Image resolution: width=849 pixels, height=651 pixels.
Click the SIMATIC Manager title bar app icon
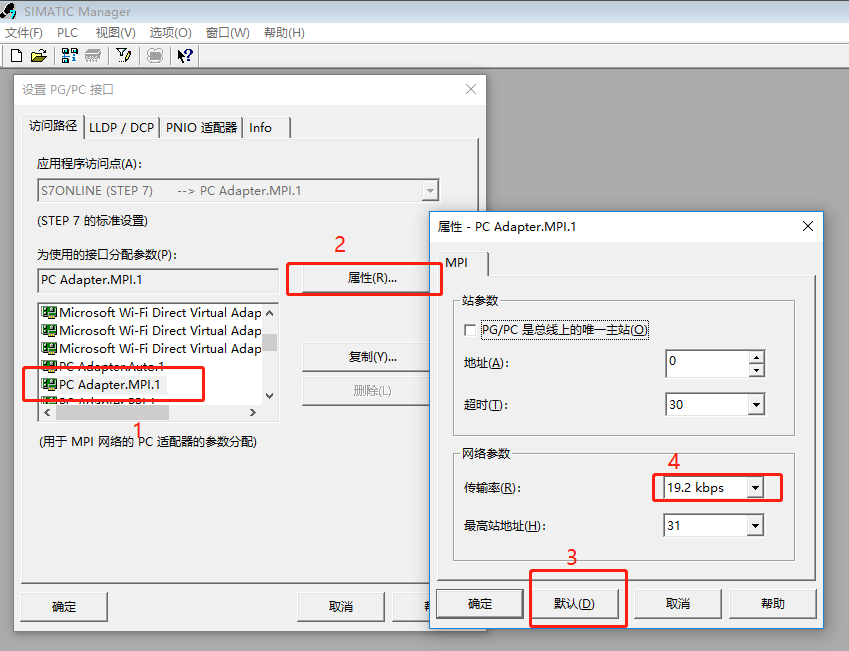pos(9,11)
